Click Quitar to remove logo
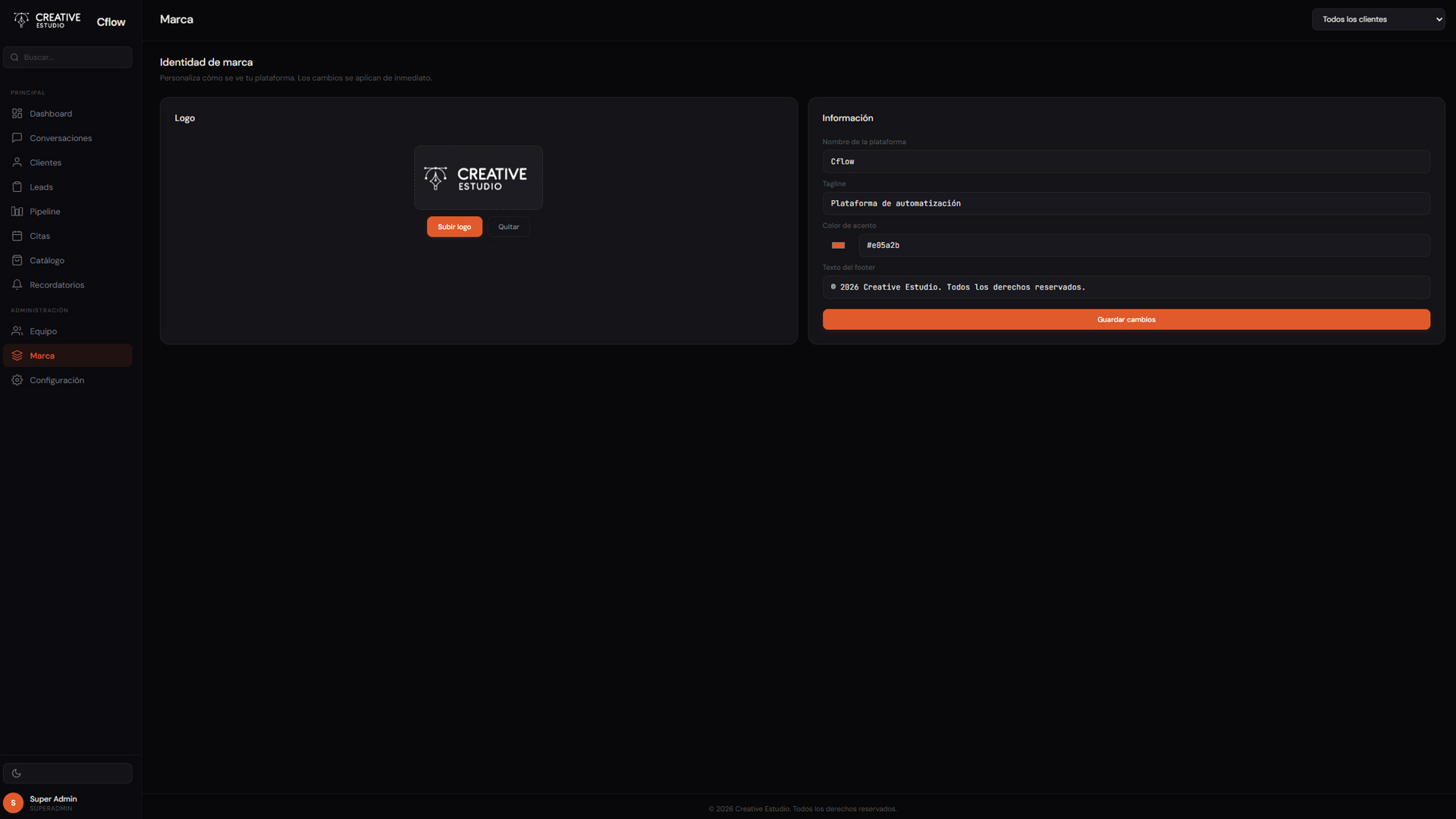Screen dimensions: 1456x819 tap(509, 227)
